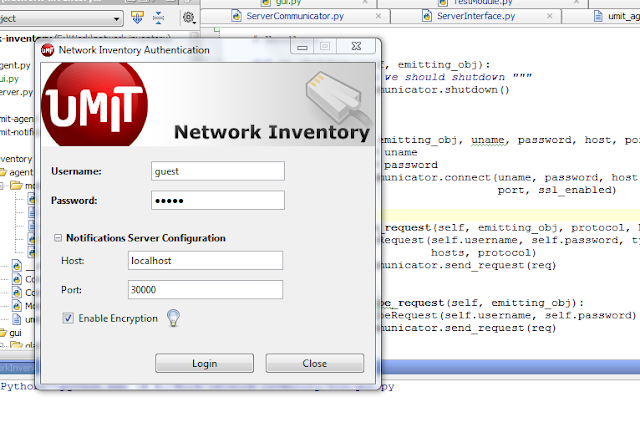
Task: Select gent.py in the project tree
Action: click(15, 65)
